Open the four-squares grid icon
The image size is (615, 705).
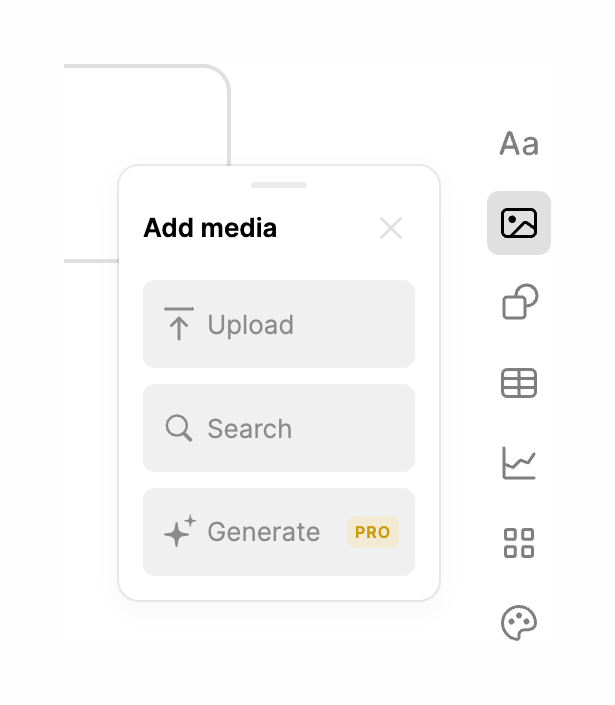[519, 543]
